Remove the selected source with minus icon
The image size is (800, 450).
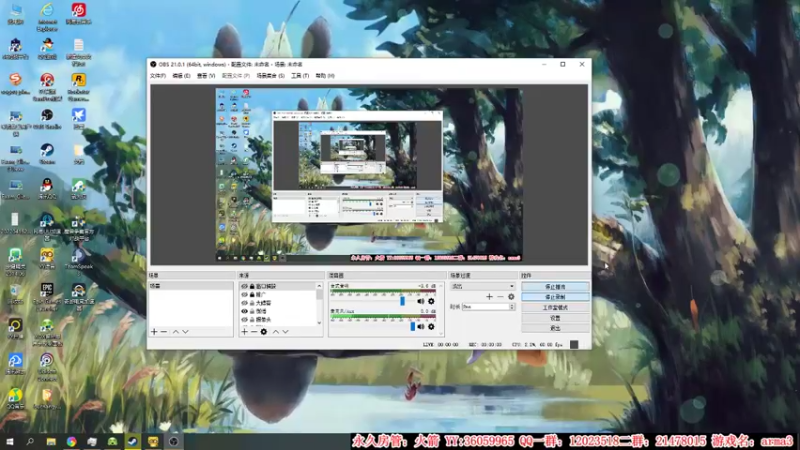[x=254, y=332]
